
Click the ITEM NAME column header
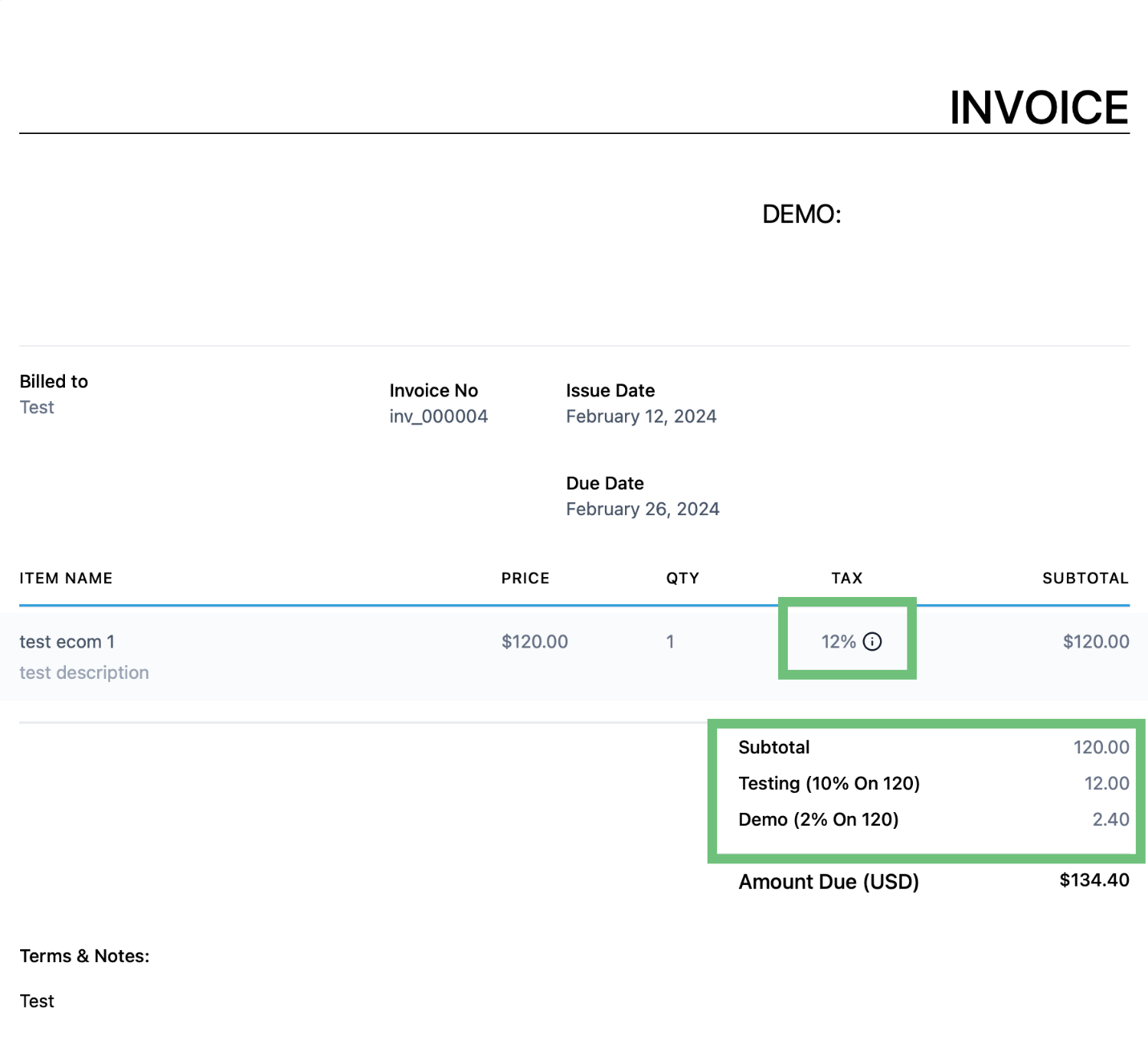(x=66, y=579)
